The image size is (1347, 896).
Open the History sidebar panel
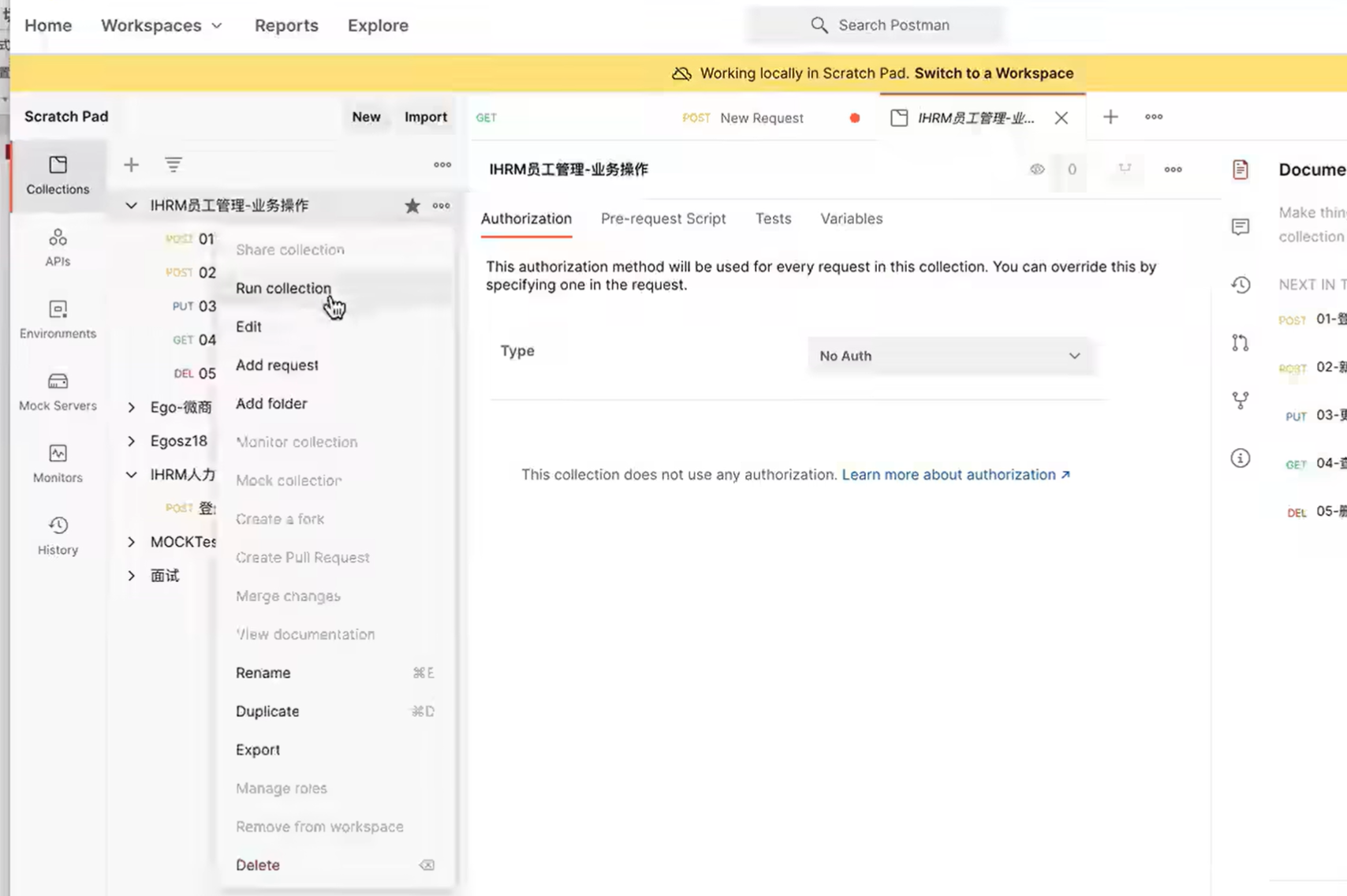58,536
